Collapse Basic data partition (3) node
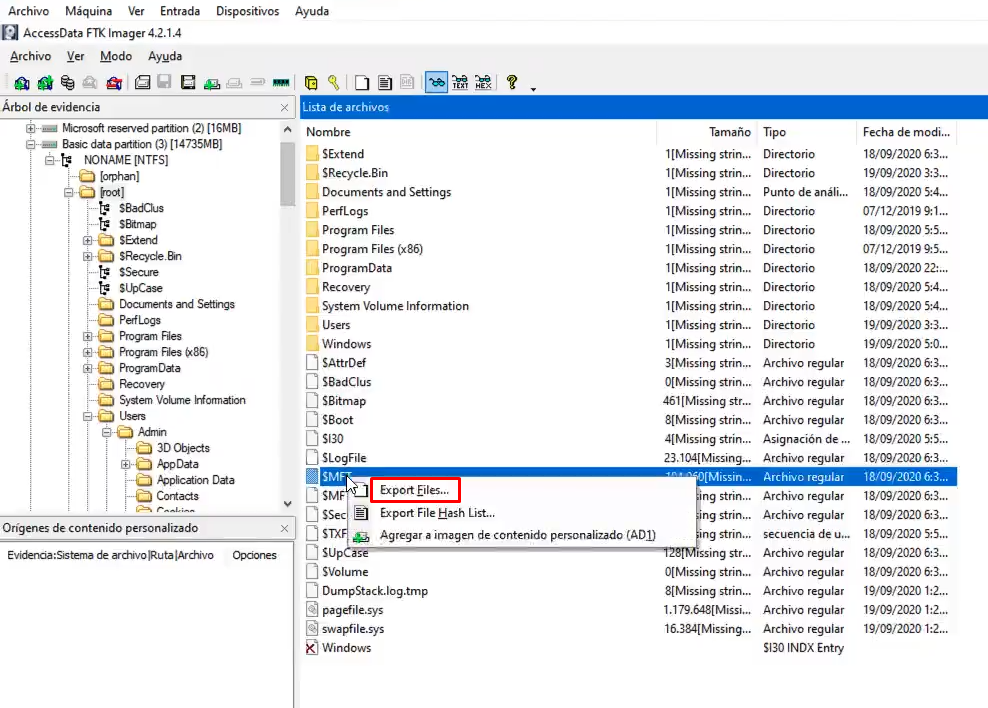The height and width of the screenshot is (708, 988). point(30,144)
